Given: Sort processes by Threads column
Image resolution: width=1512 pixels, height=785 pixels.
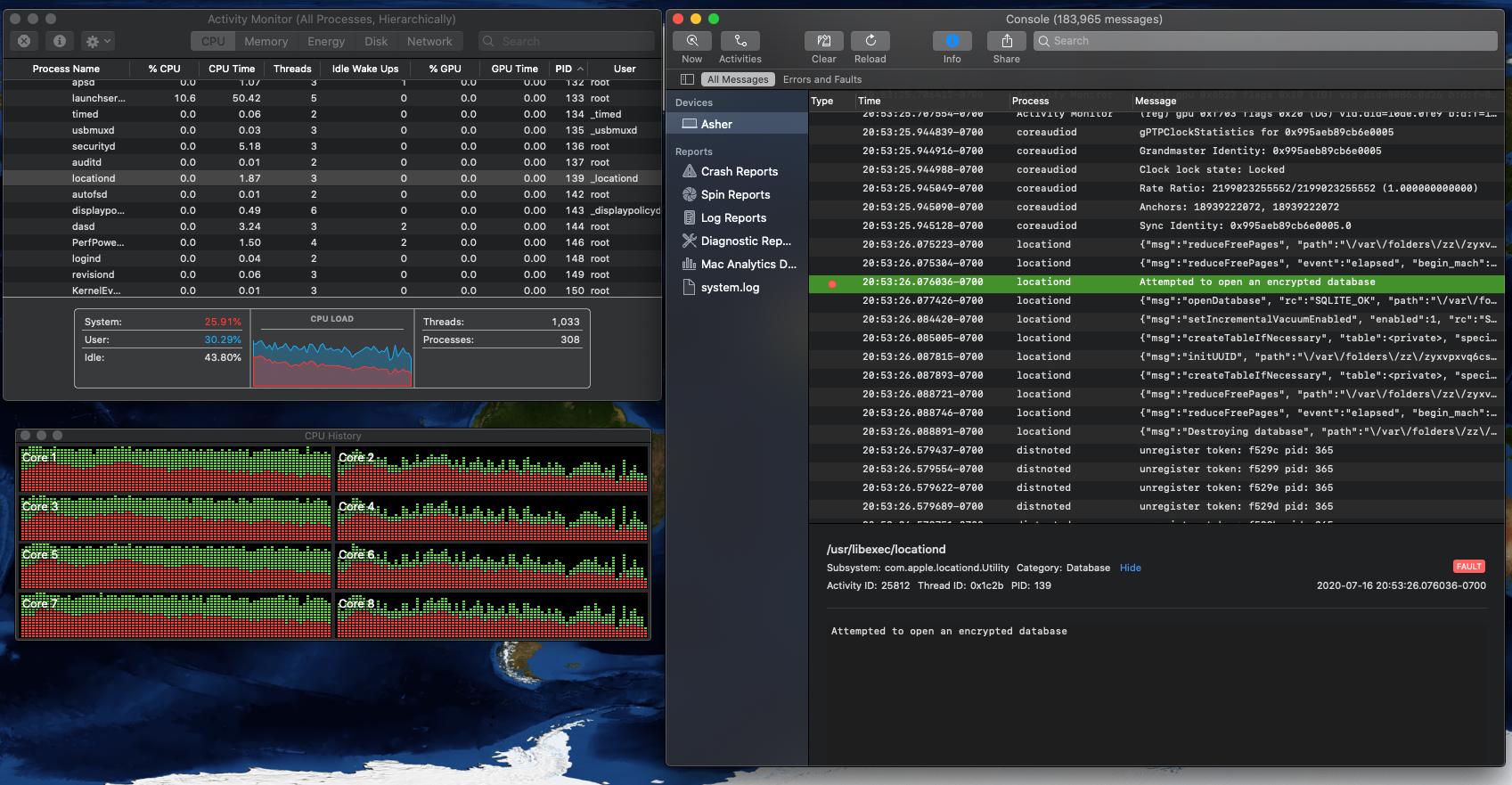Looking at the screenshot, I should tap(292, 69).
